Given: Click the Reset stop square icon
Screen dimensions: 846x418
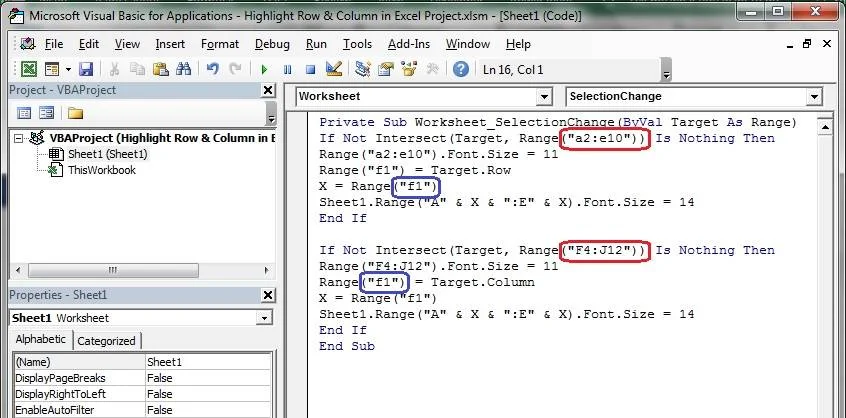Looking at the screenshot, I should tap(310, 70).
